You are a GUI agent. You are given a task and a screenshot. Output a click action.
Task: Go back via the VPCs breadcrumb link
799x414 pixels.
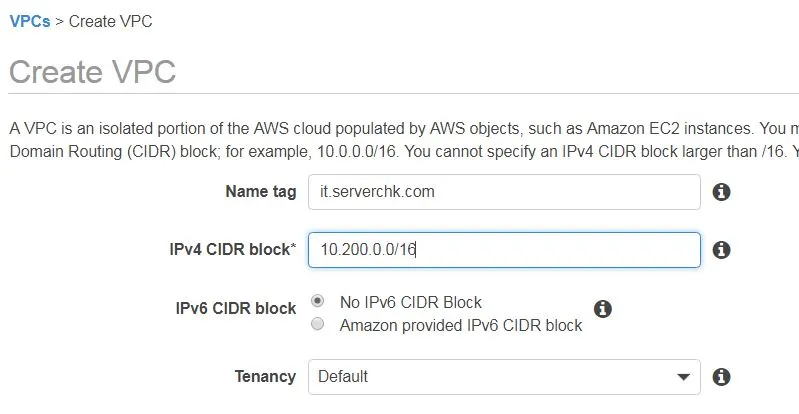click(30, 21)
